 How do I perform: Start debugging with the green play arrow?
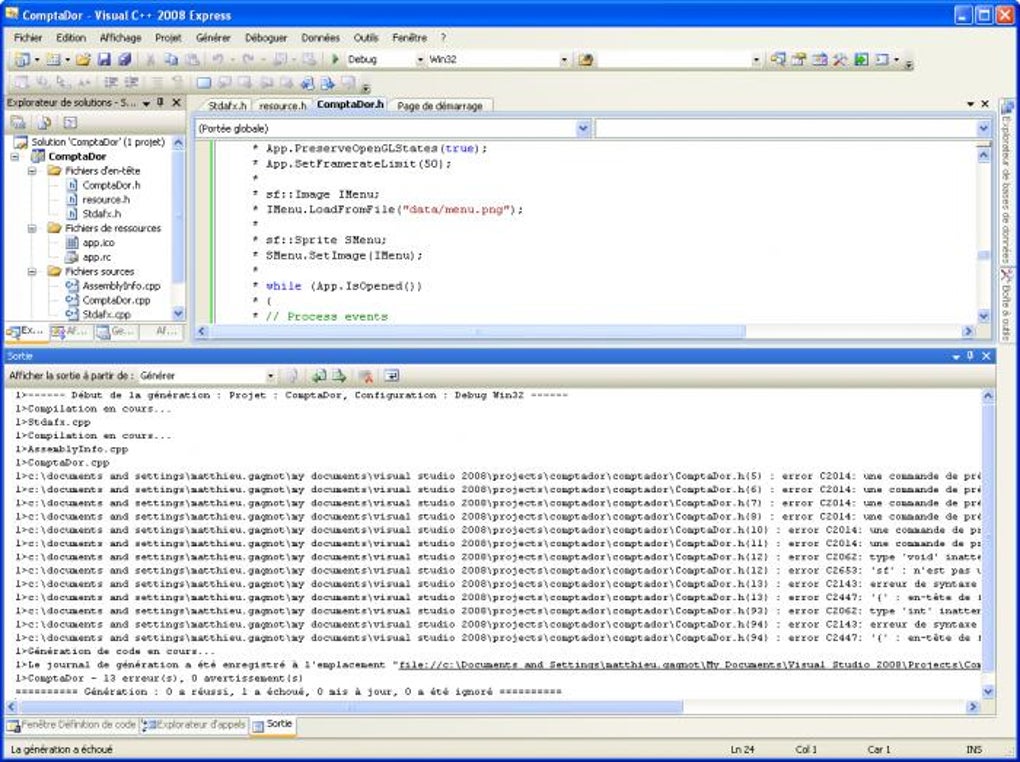(335, 59)
